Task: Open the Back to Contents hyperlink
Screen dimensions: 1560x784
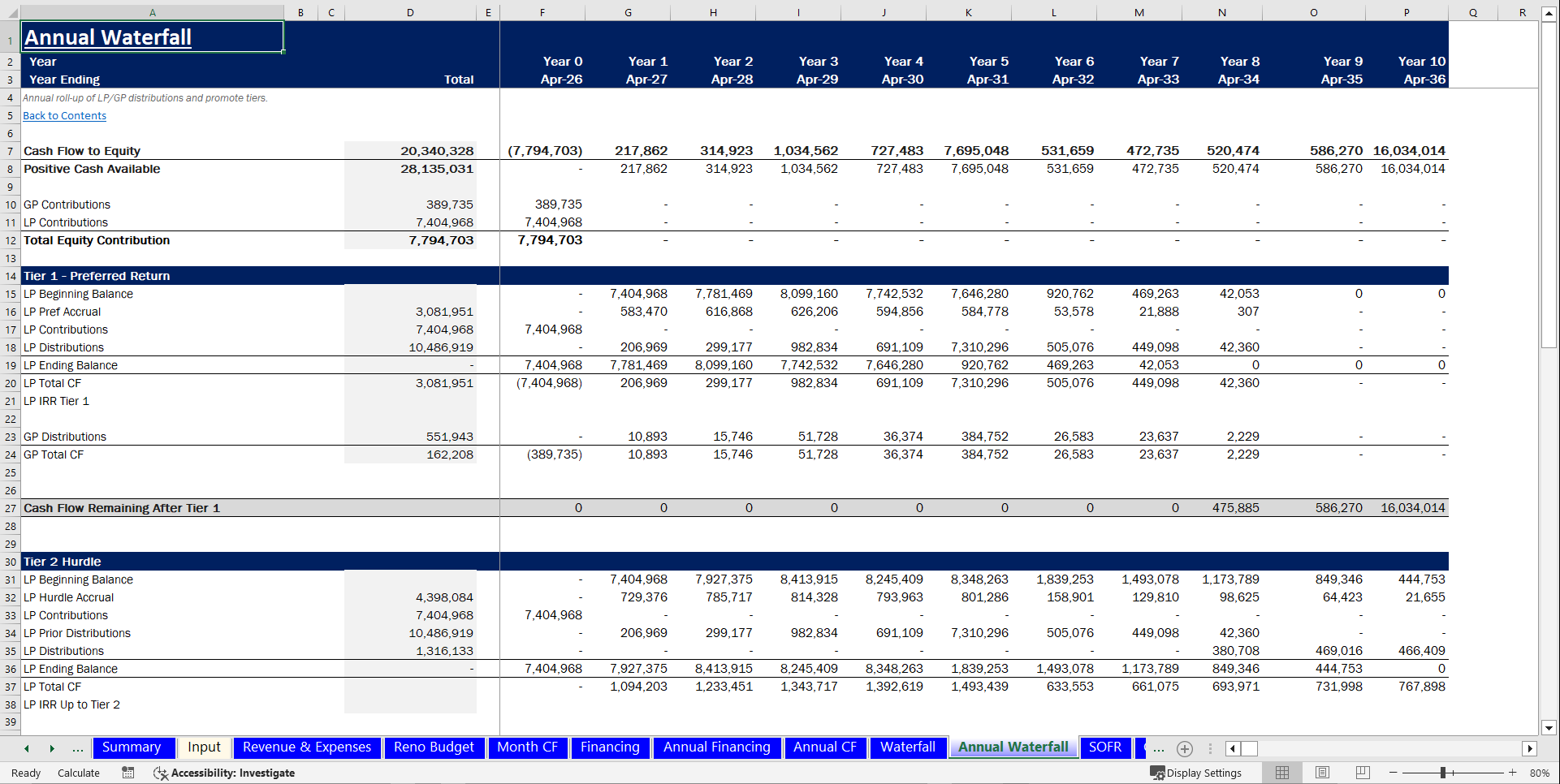Action: pos(63,115)
